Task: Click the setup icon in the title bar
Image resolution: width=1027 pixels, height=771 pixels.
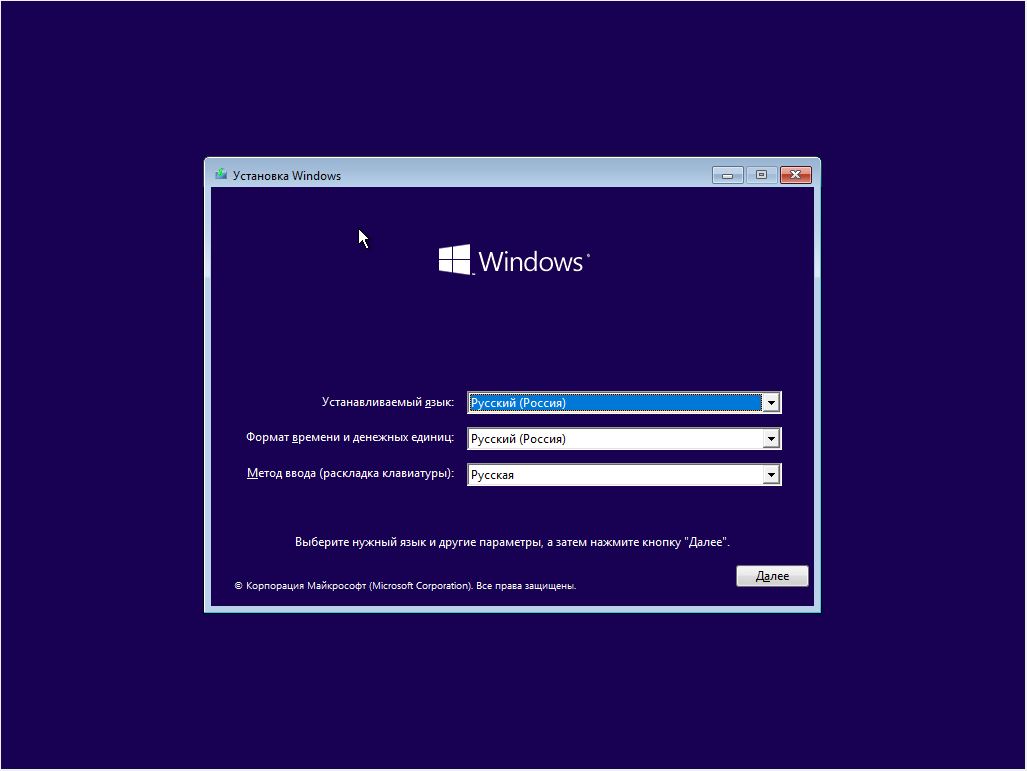Action: 222,174
